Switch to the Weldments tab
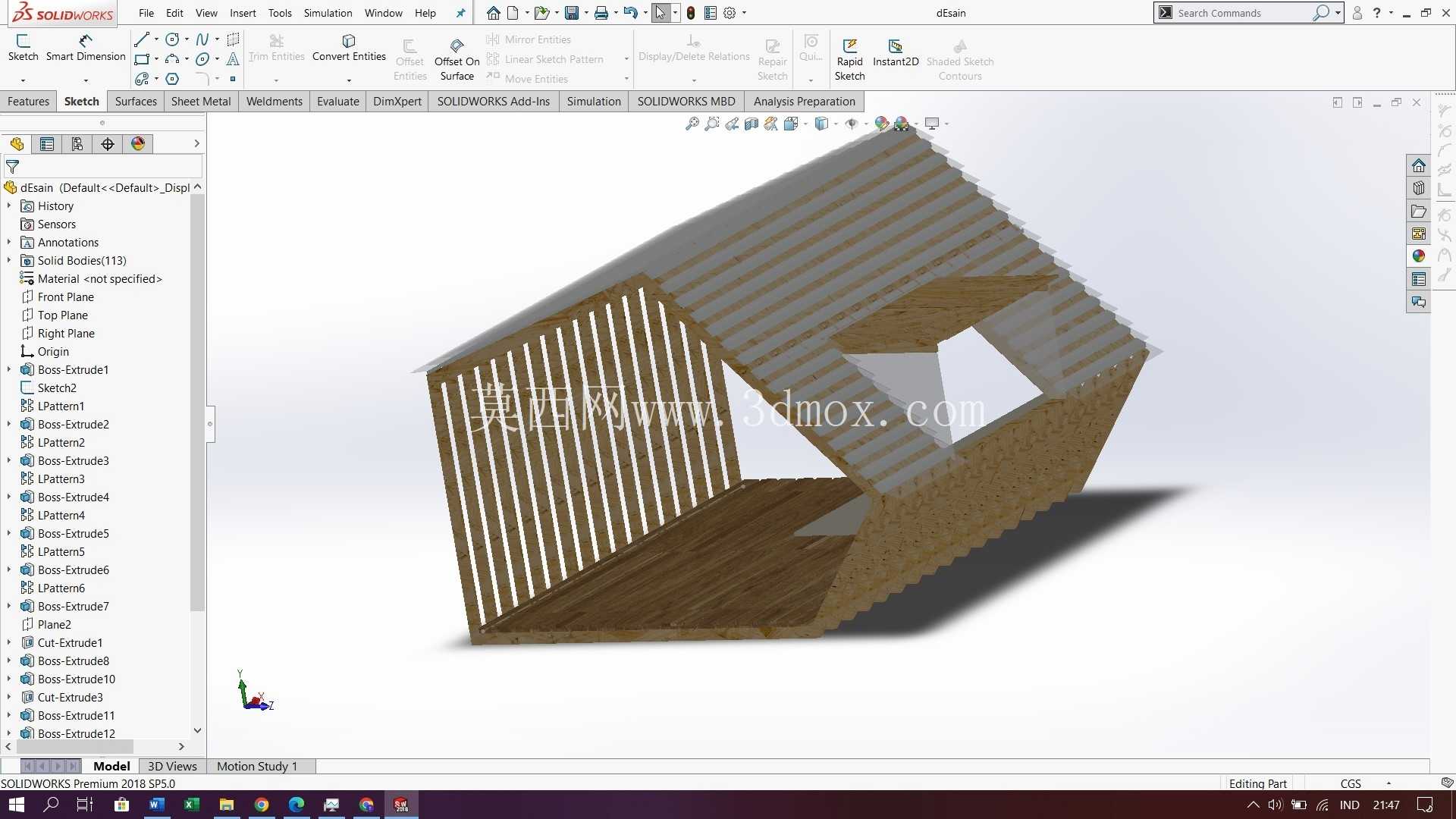 274,102
